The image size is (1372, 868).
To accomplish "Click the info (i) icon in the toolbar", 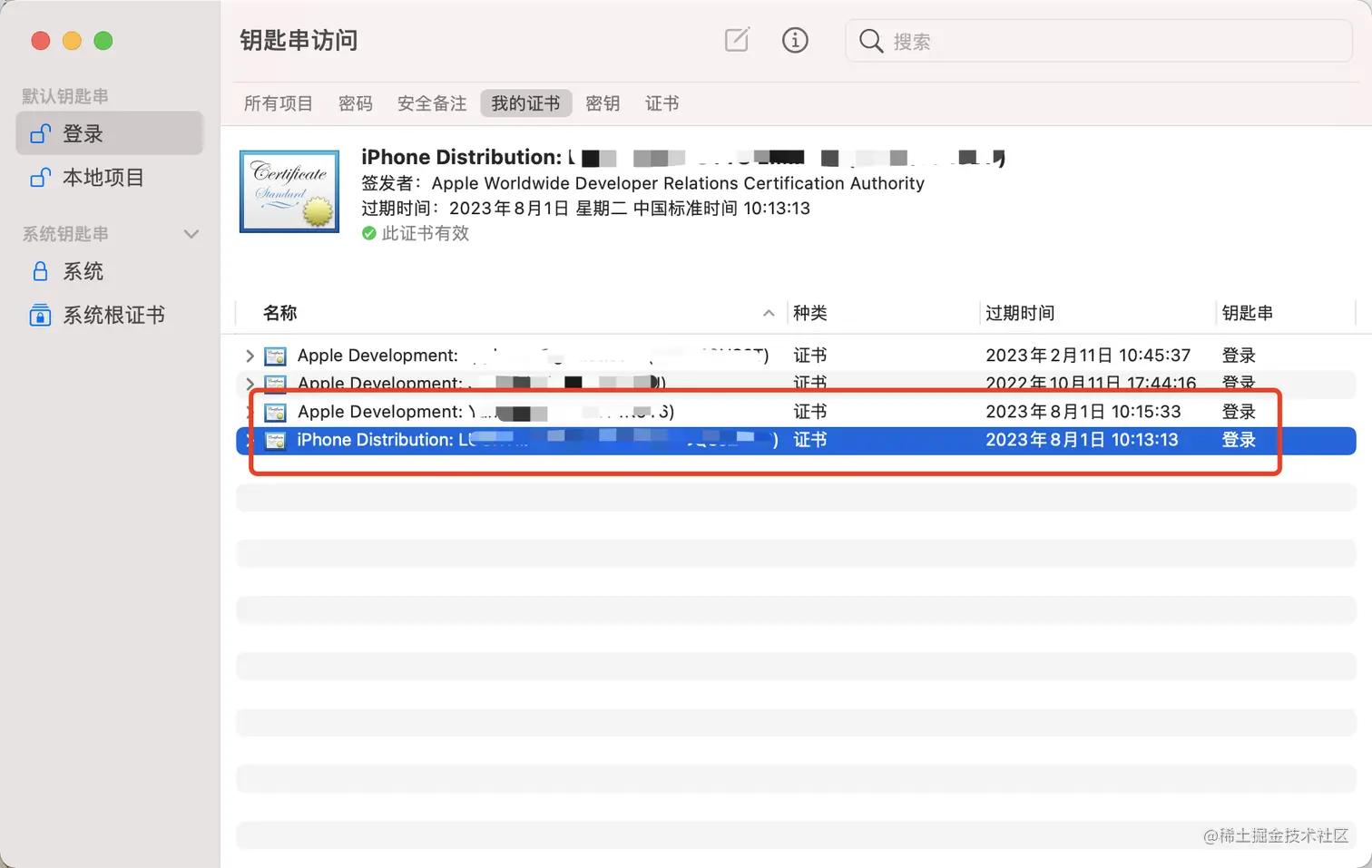I will [795, 40].
